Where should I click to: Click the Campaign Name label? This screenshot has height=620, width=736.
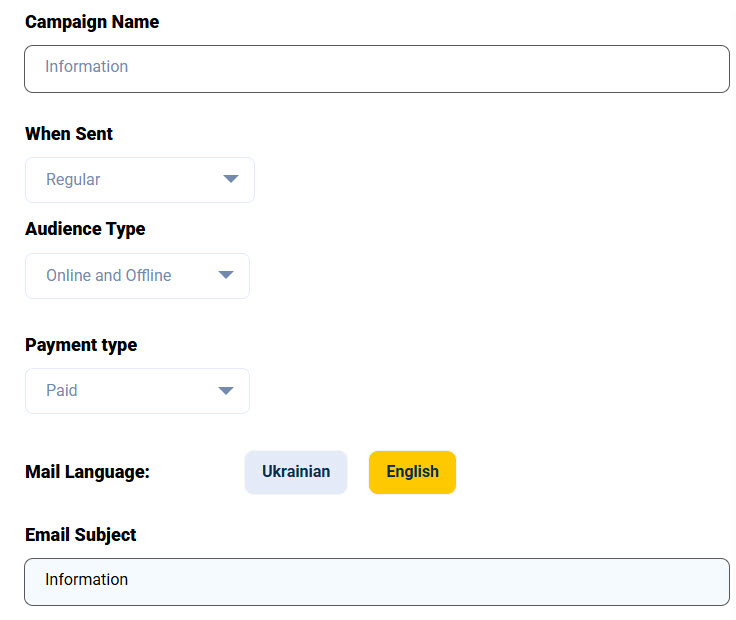pyautogui.click(x=92, y=22)
